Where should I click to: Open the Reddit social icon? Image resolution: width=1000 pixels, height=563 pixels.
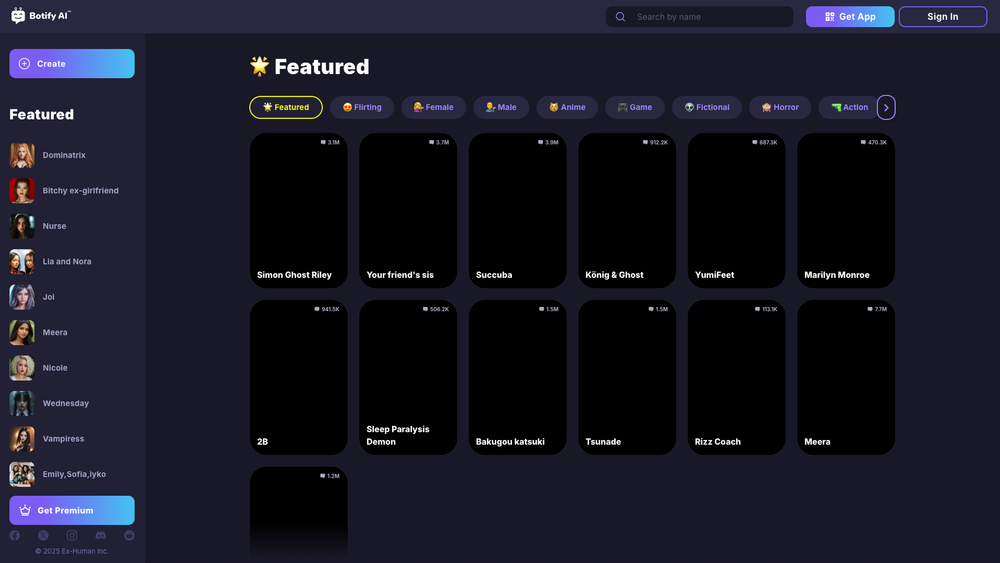(x=129, y=536)
